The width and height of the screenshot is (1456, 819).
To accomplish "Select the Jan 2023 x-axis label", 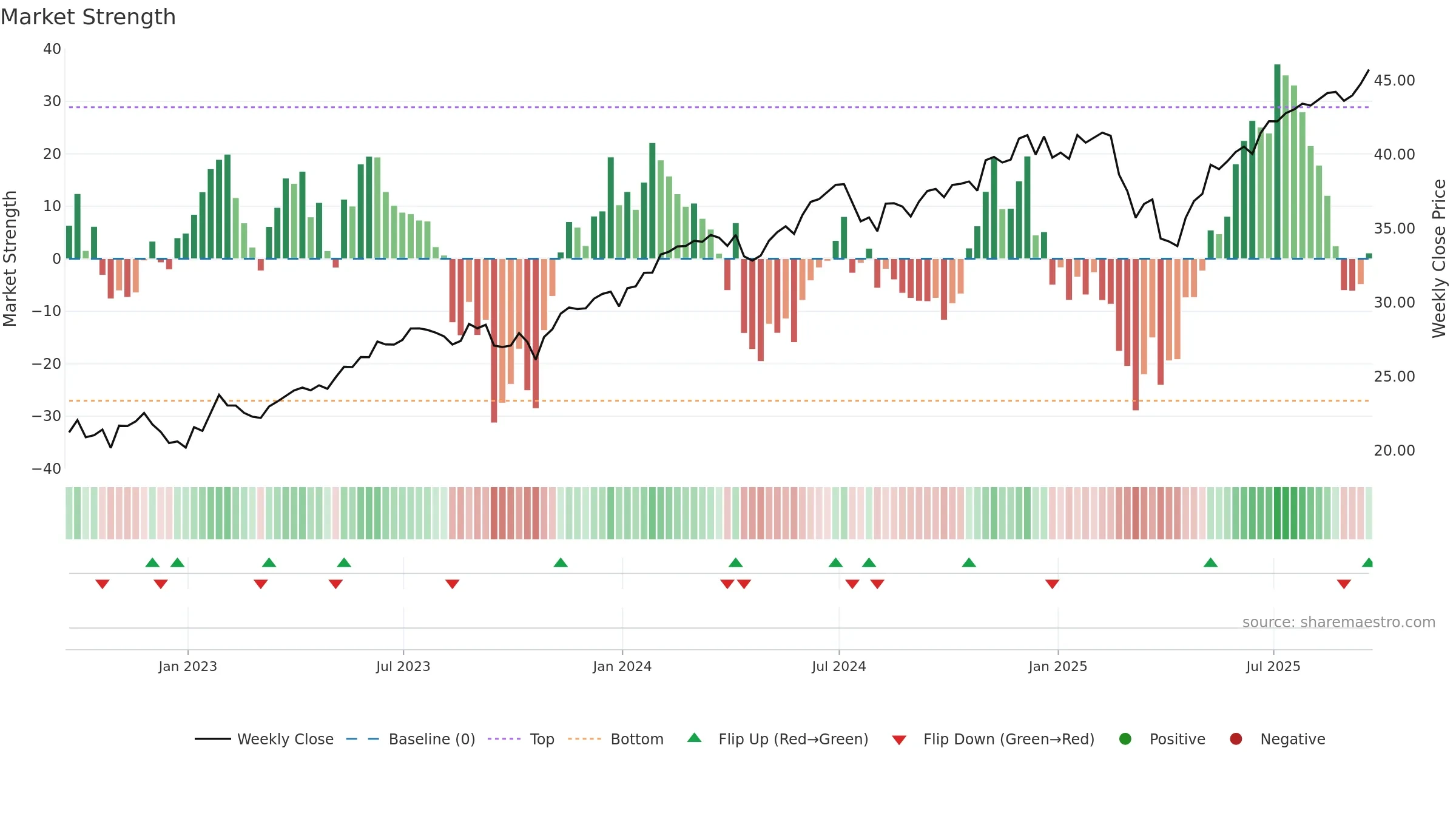I will coord(187,666).
